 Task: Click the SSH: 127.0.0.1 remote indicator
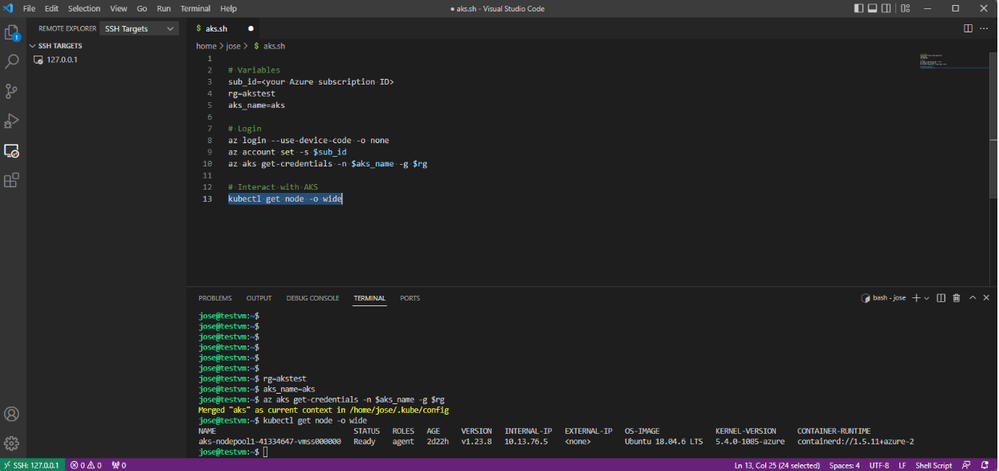click(x=32, y=465)
